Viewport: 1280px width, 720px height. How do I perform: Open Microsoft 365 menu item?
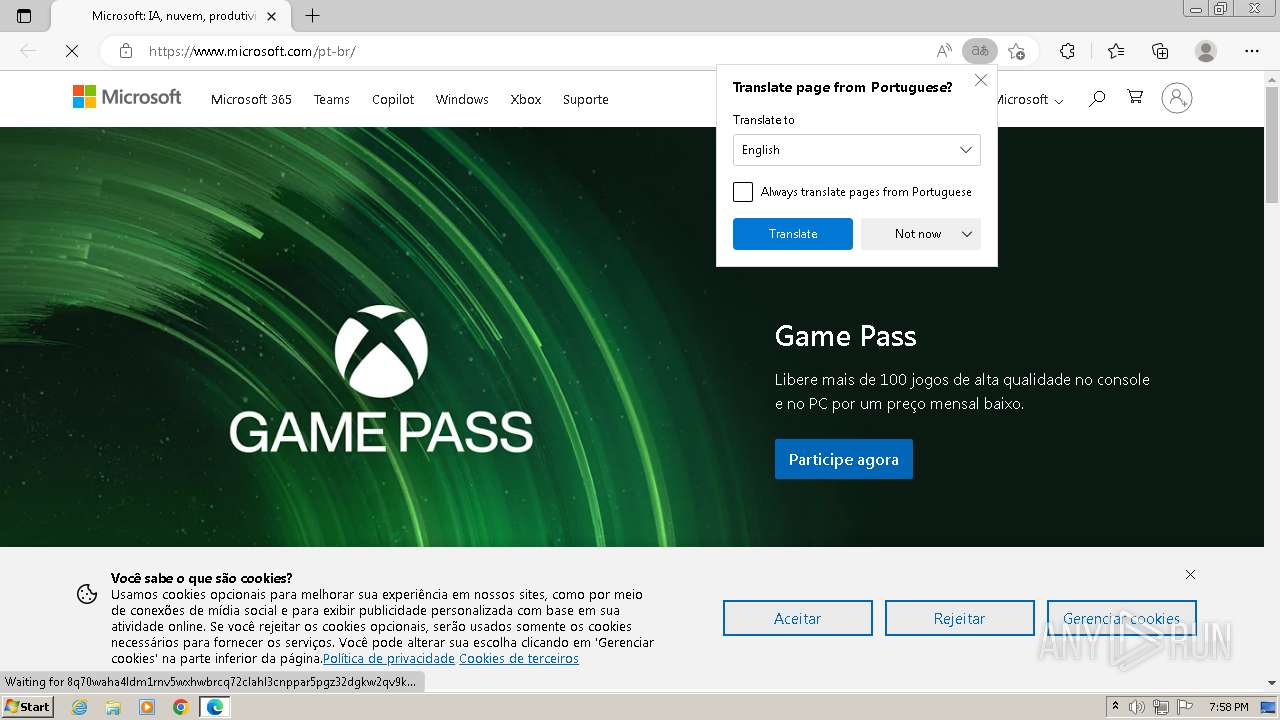click(x=251, y=99)
